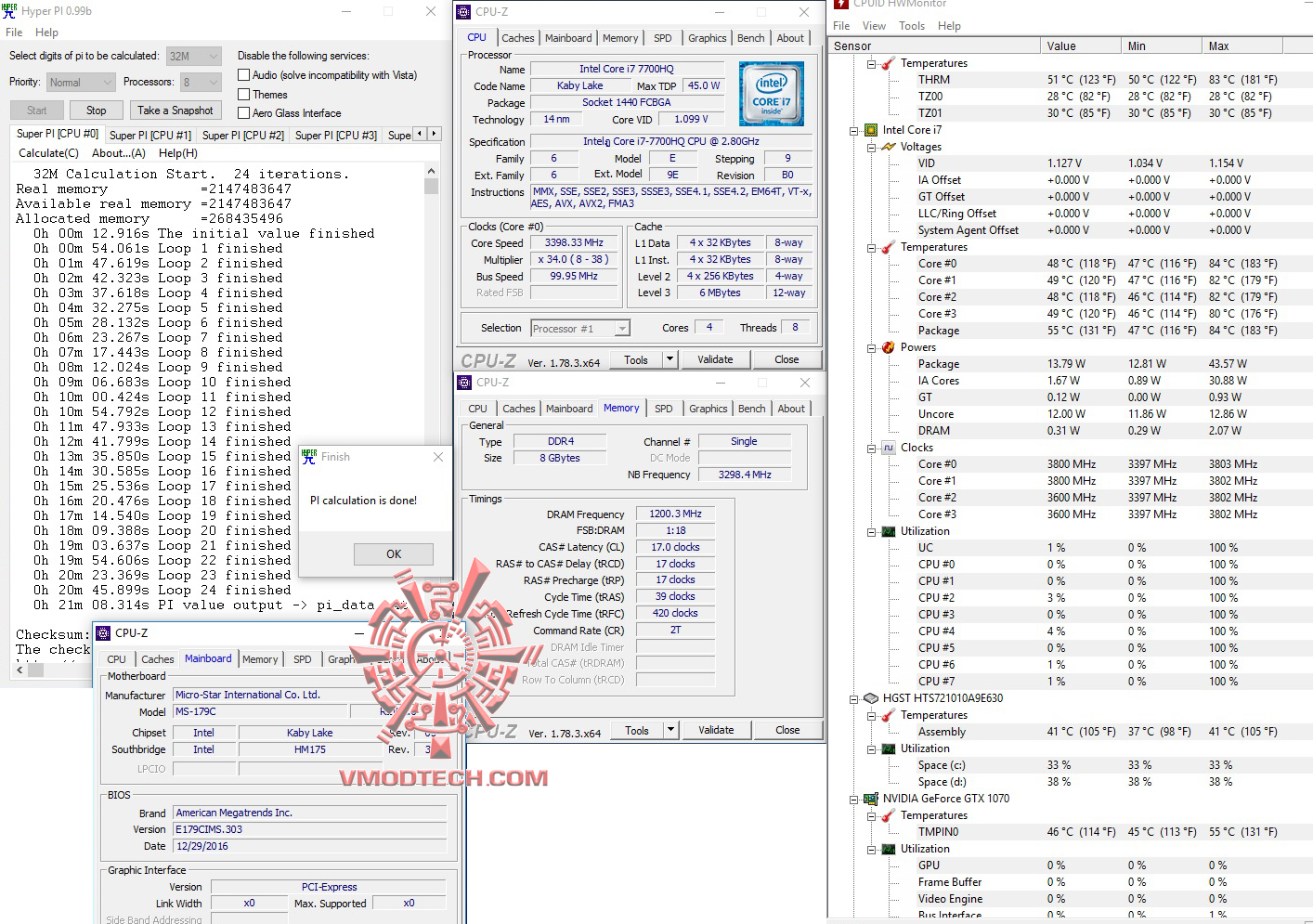The width and height of the screenshot is (1313, 924).
Task: Switch to the Super PI [CPU #2] tab
Action: pyautogui.click(x=243, y=135)
